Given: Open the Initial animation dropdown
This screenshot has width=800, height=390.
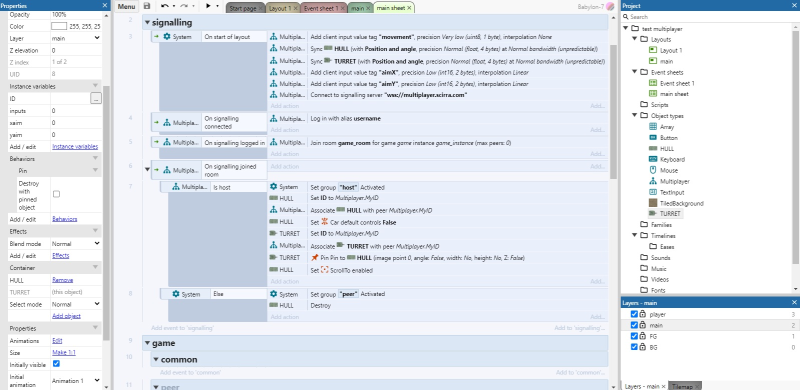Looking at the screenshot, I should click(x=76, y=381).
